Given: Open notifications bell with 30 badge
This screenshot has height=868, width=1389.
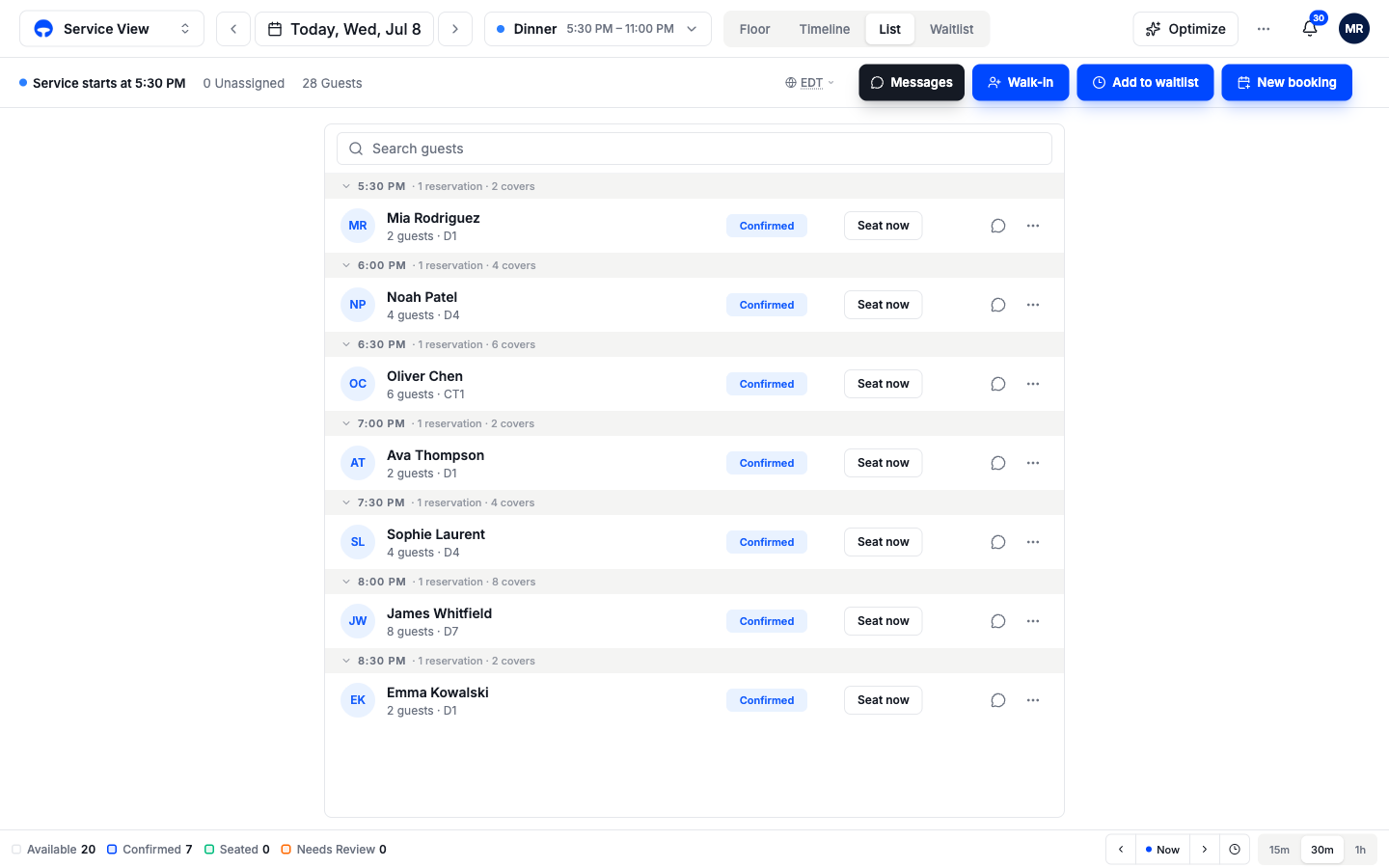Looking at the screenshot, I should pos(1310,29).
